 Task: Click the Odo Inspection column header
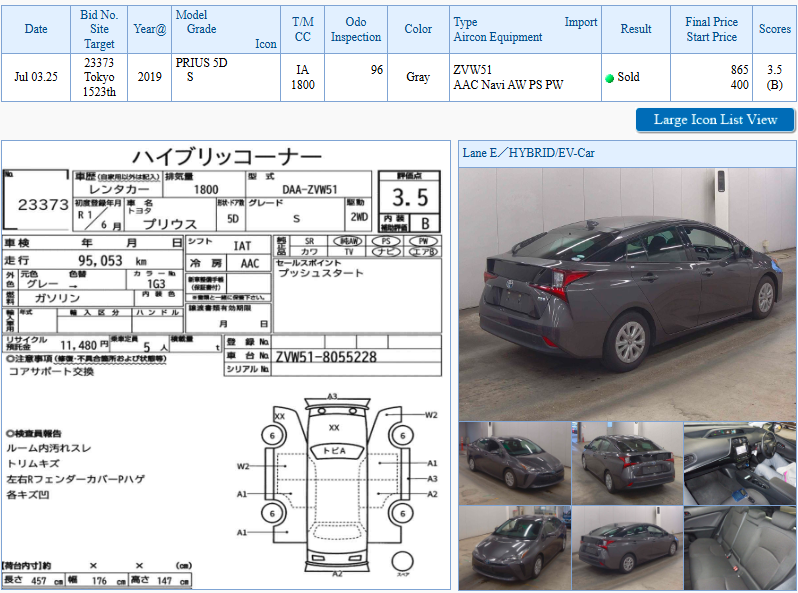pos(356,29)
